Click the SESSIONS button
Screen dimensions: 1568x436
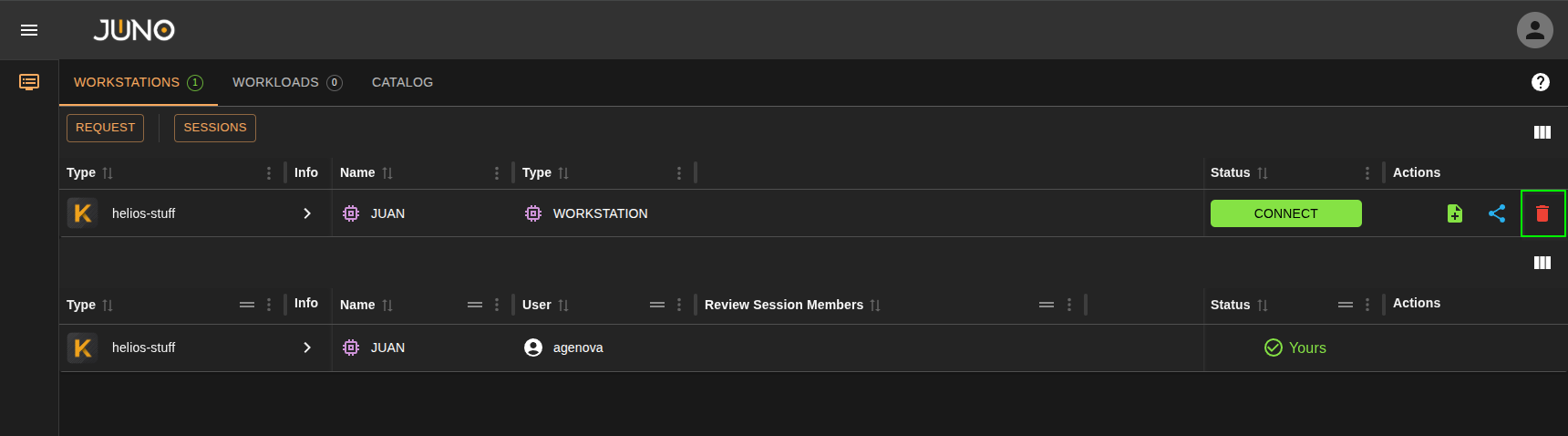pos(214,128)
